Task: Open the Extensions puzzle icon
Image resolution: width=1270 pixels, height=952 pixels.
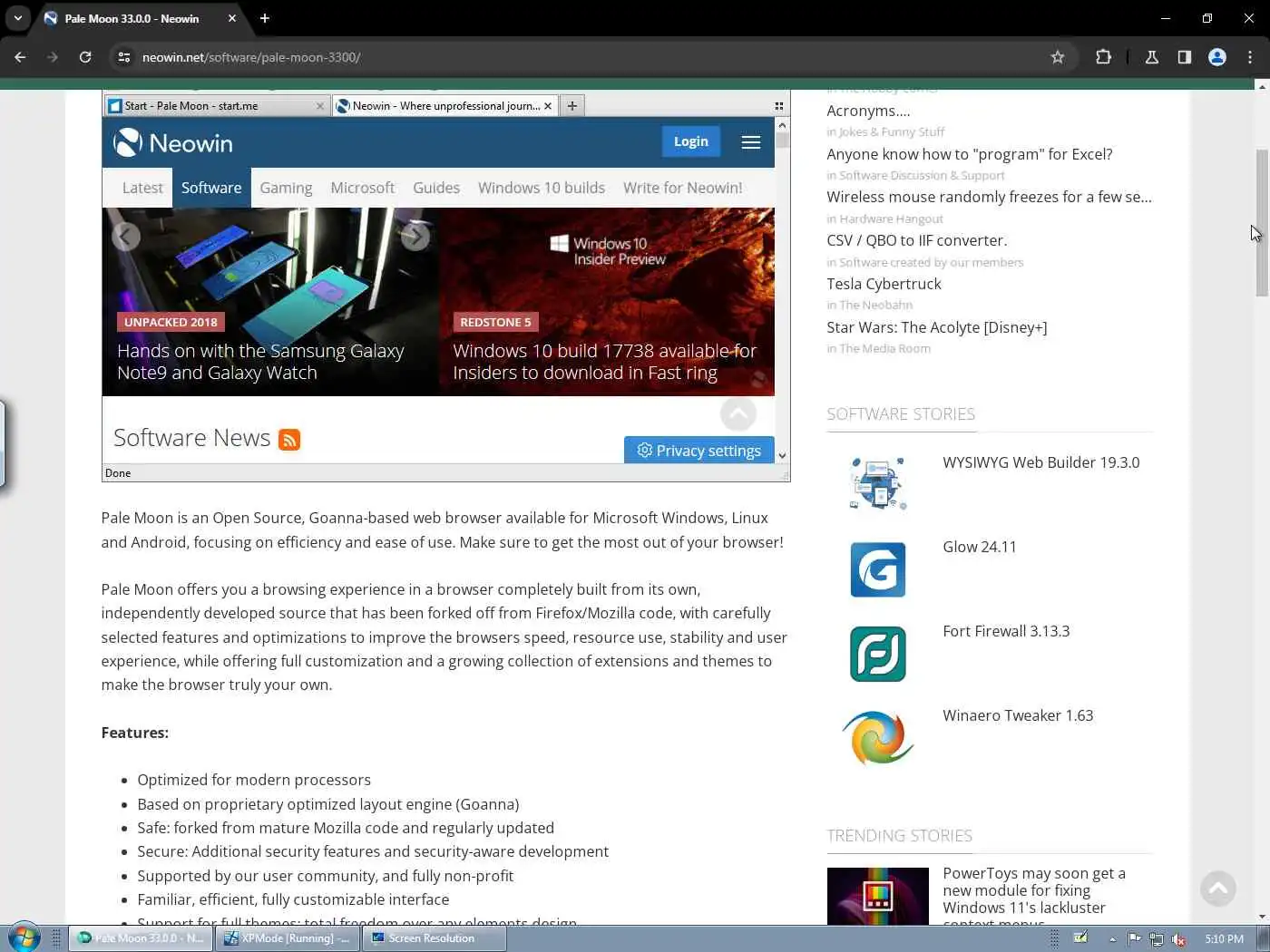Action: coord(1103,57)
